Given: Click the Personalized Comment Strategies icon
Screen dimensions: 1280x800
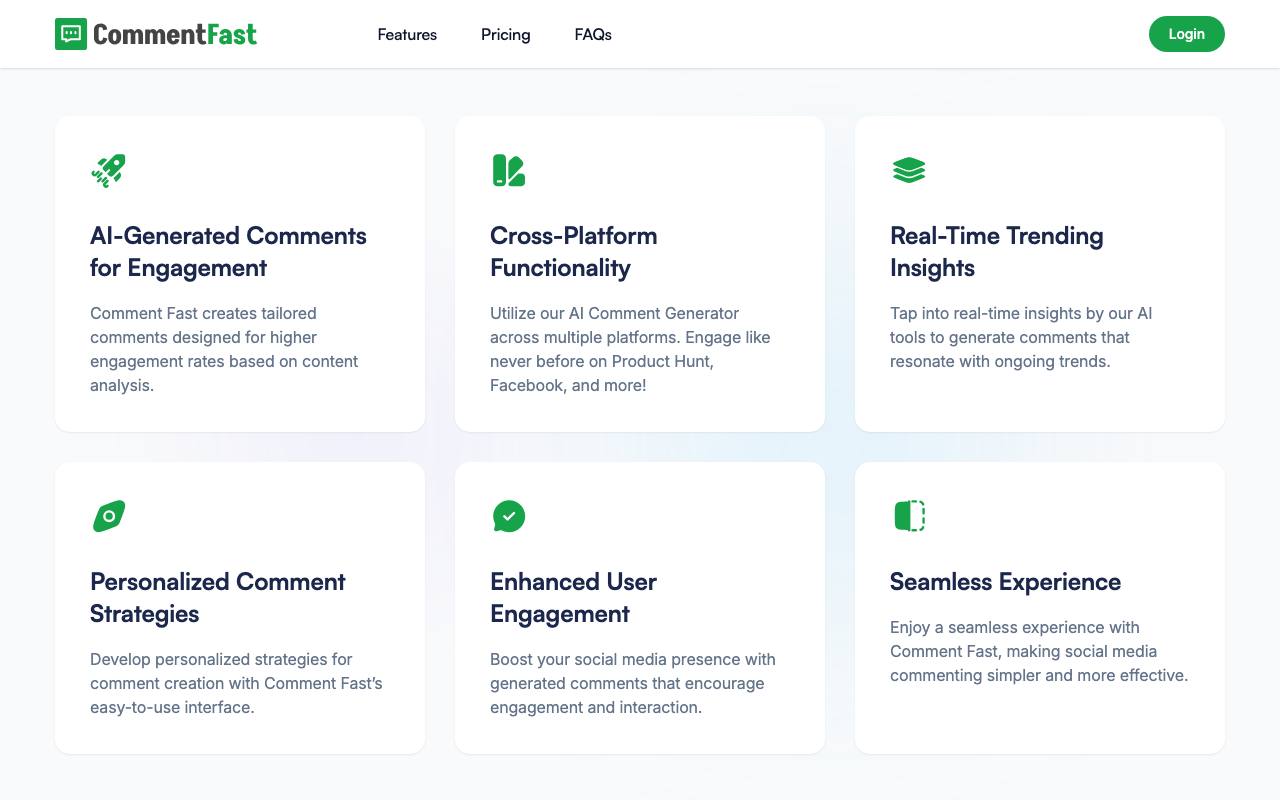Looking at the screenshot, I should (109, 516).
